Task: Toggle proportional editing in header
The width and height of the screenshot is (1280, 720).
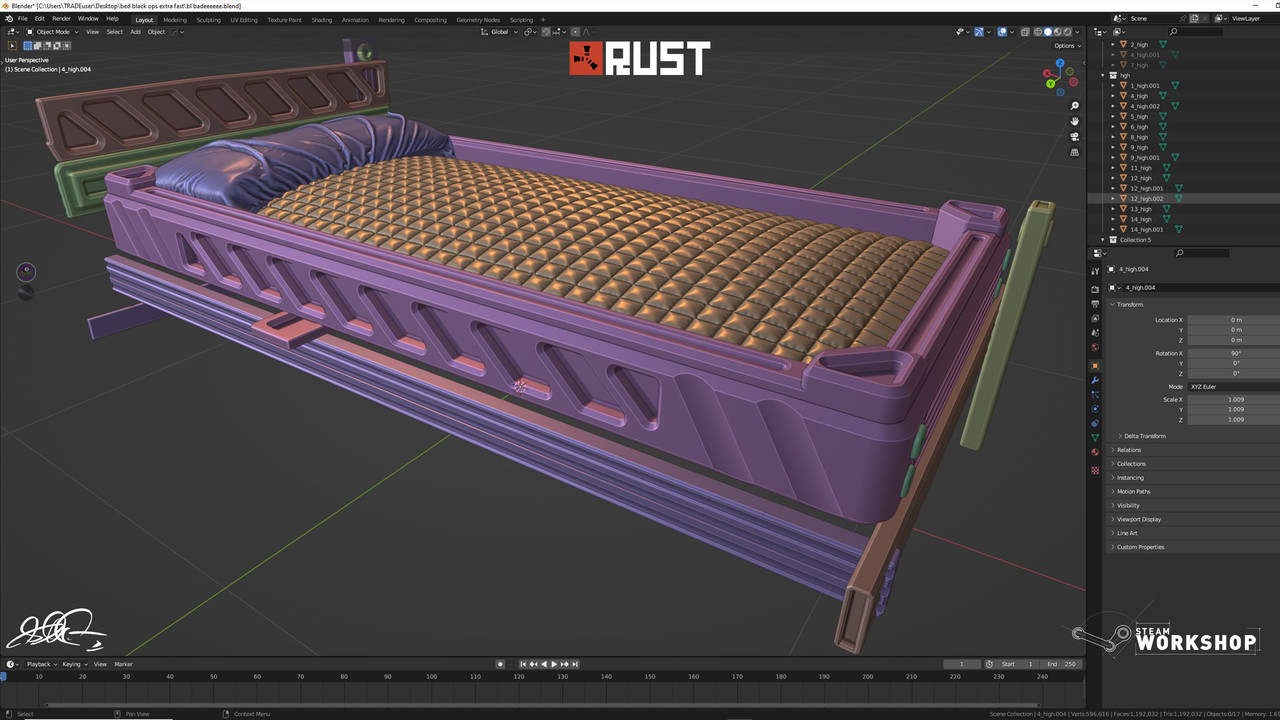Action: click(x=574, y=32)
